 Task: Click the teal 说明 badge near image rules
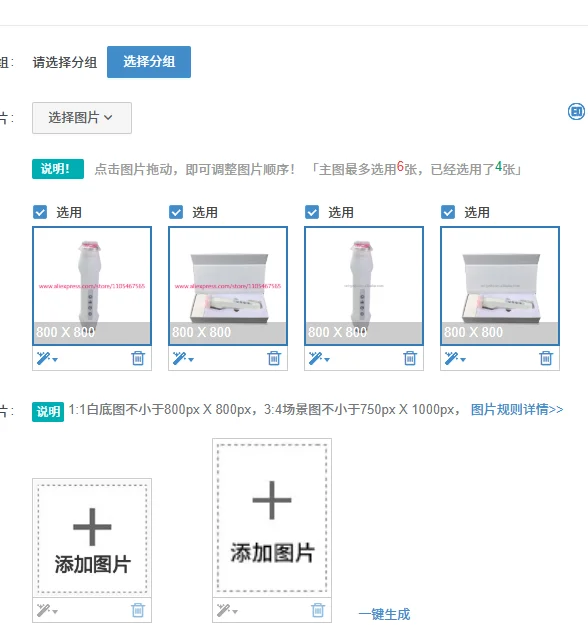coord(48,411)
